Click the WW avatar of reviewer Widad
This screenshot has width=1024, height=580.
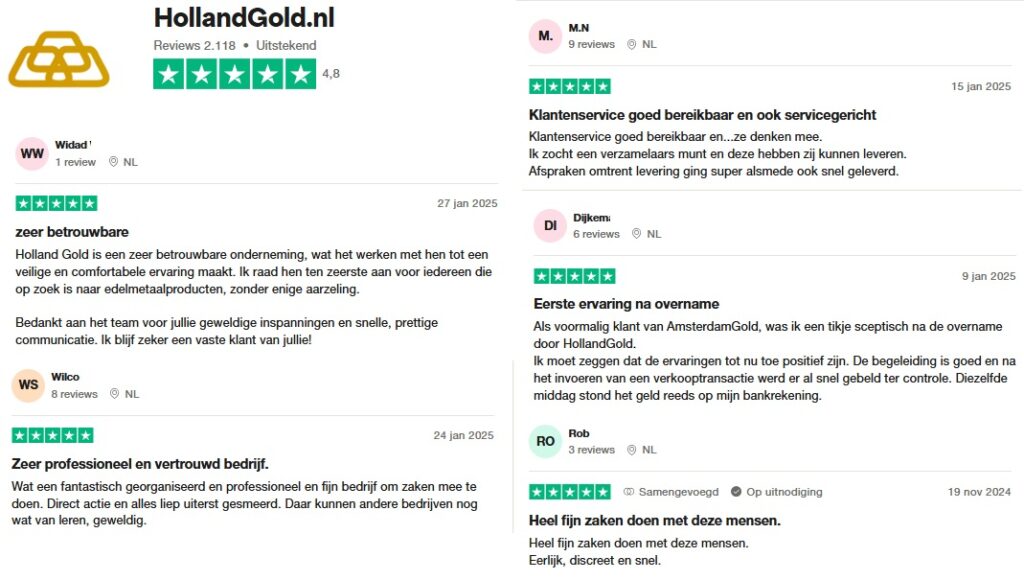[30, 152]
